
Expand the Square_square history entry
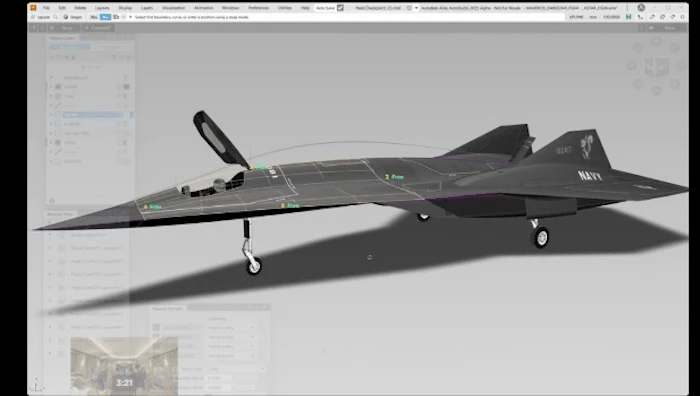pyautogui.click(x=50, y=234)
